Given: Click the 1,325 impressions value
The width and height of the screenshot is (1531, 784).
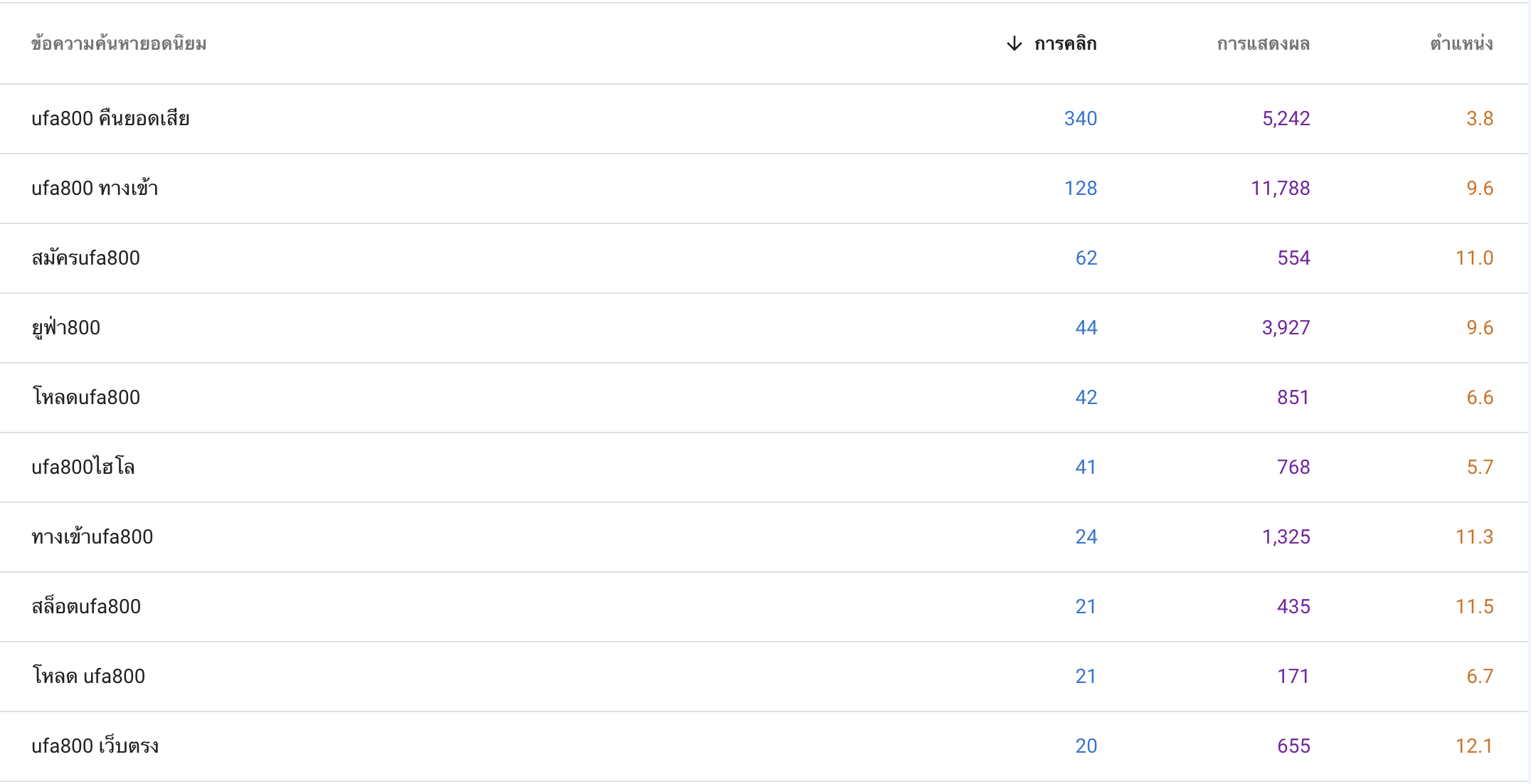Looking at the screenshot, I should 1286,537.
